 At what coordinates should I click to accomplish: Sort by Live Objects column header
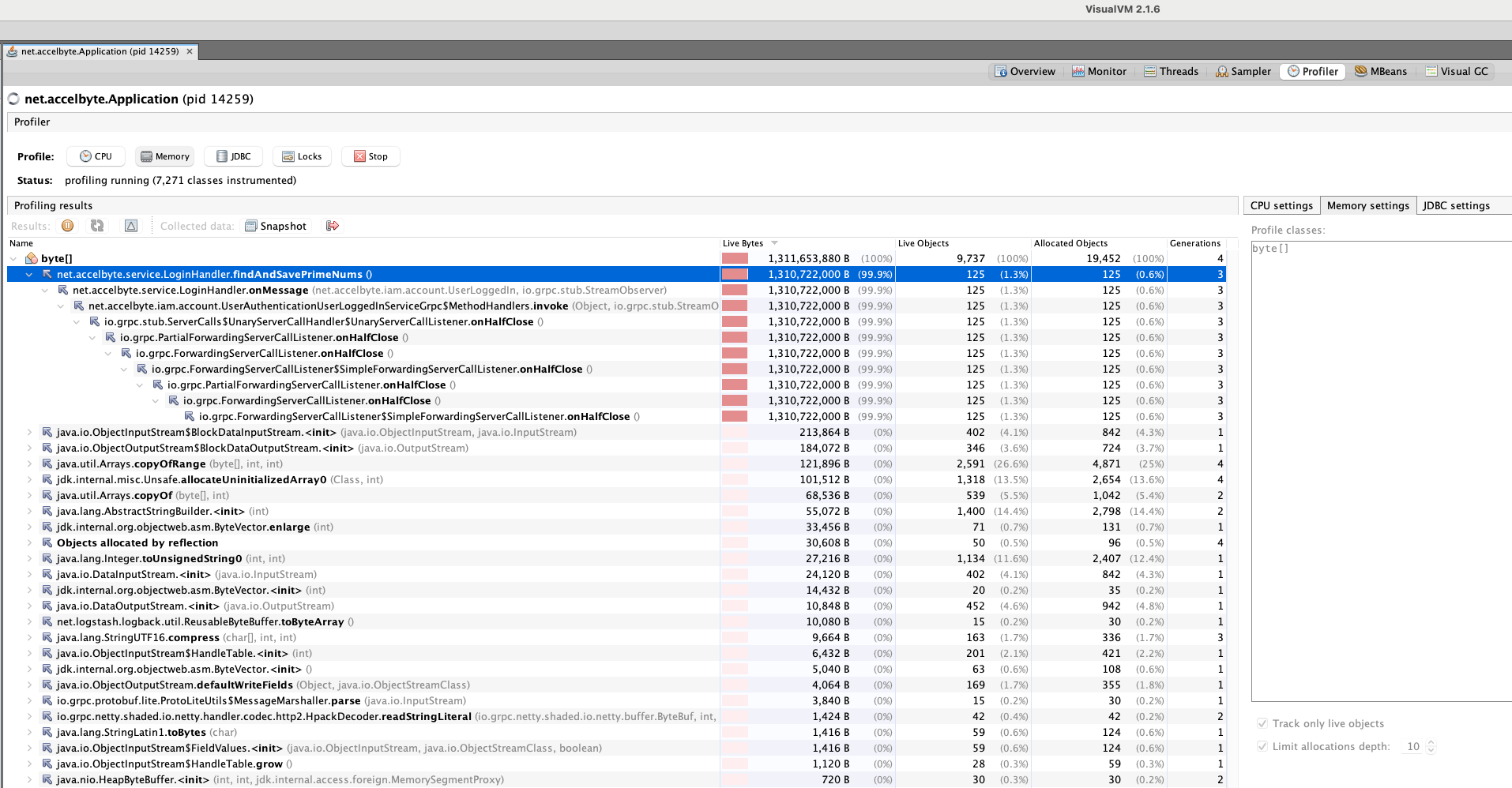click(962, 243)
